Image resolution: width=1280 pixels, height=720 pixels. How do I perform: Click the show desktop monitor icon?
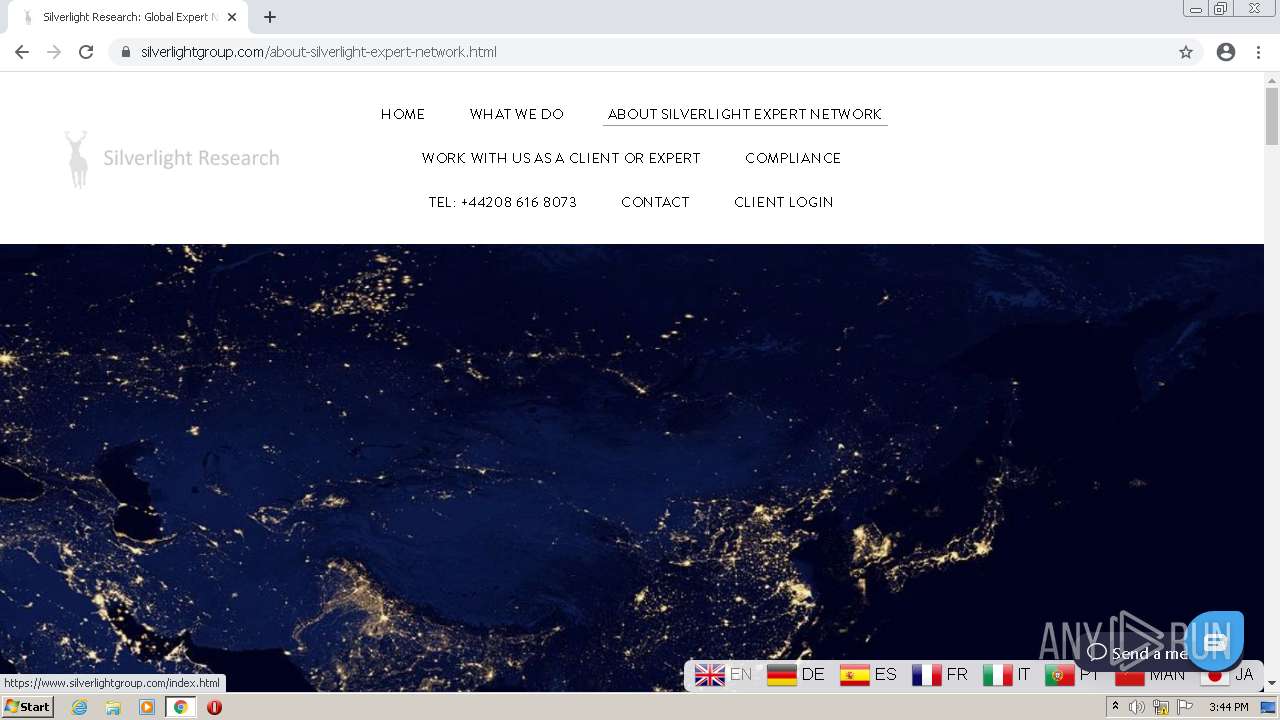[1268, 707]
